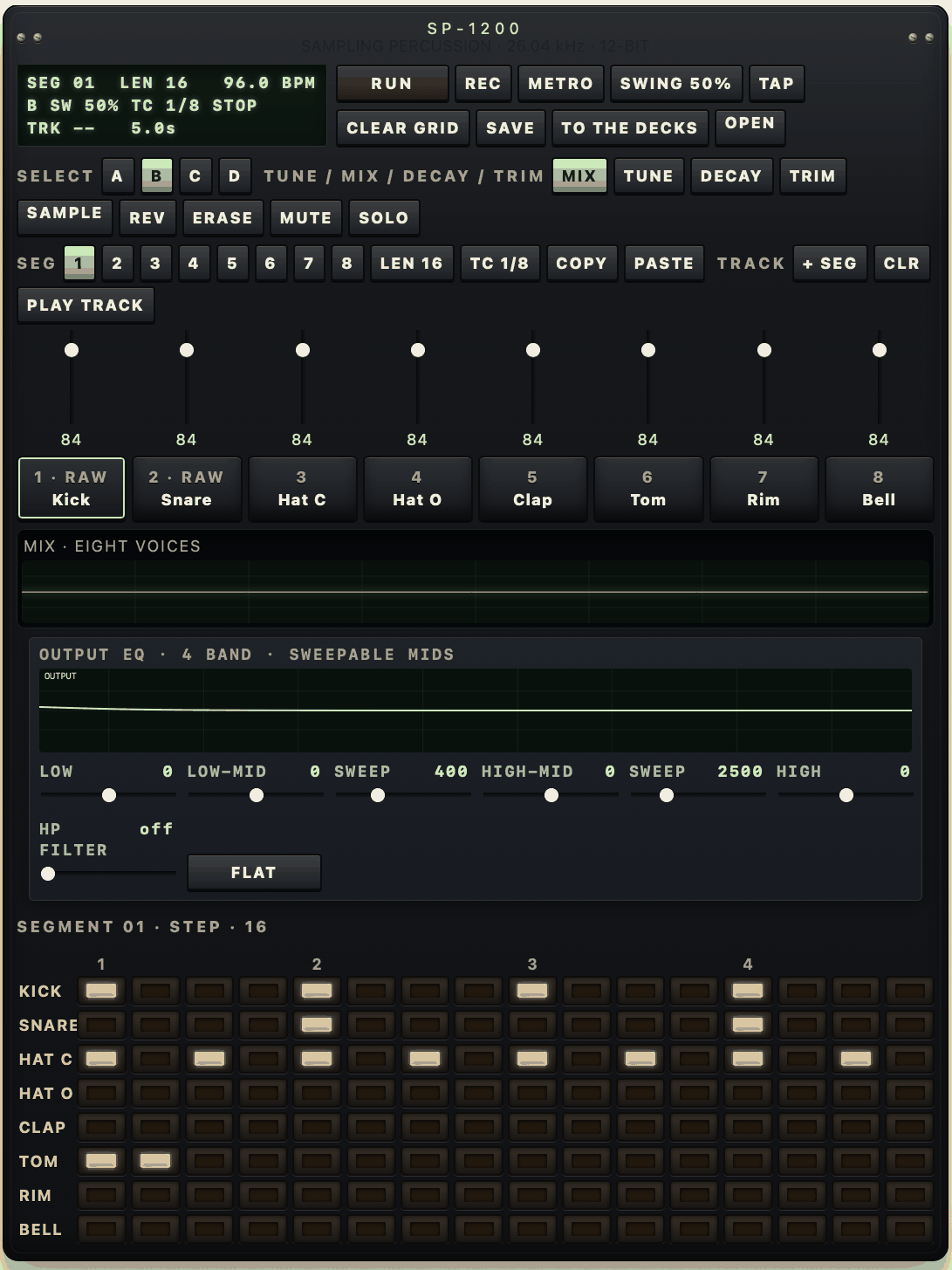Select segment 1
Image resolution: width=952 pixels, height=1270 pixels.
[x=79, y=263]
